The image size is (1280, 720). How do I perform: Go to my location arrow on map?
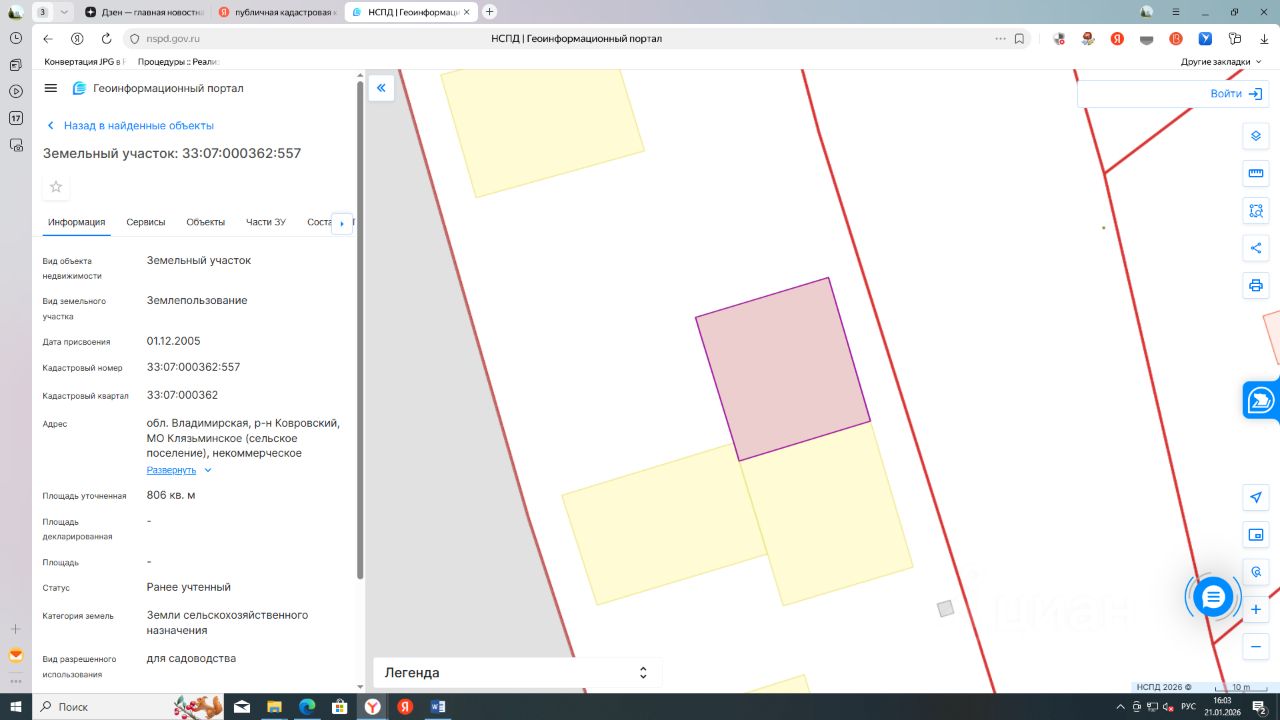pos(1256,497)
